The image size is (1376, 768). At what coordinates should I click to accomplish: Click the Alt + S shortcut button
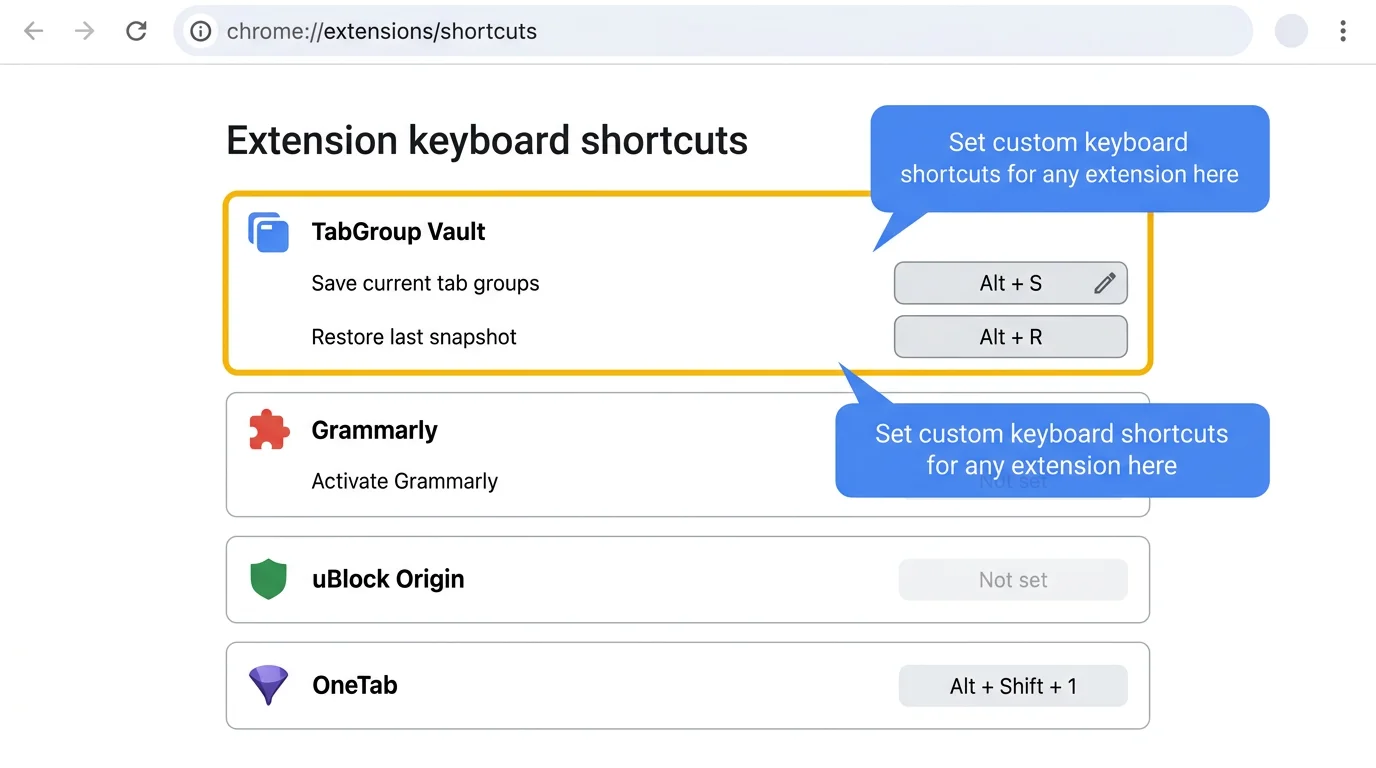pyautogui.click(x=1000, y=283)
